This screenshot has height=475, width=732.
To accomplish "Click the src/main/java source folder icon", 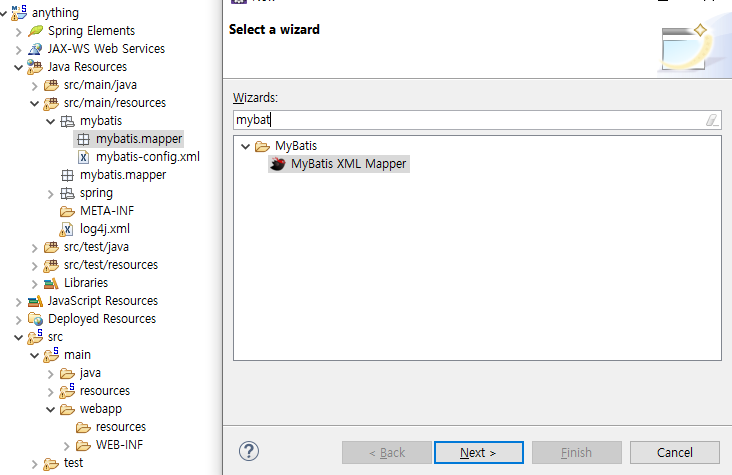I will coord(51,85).
